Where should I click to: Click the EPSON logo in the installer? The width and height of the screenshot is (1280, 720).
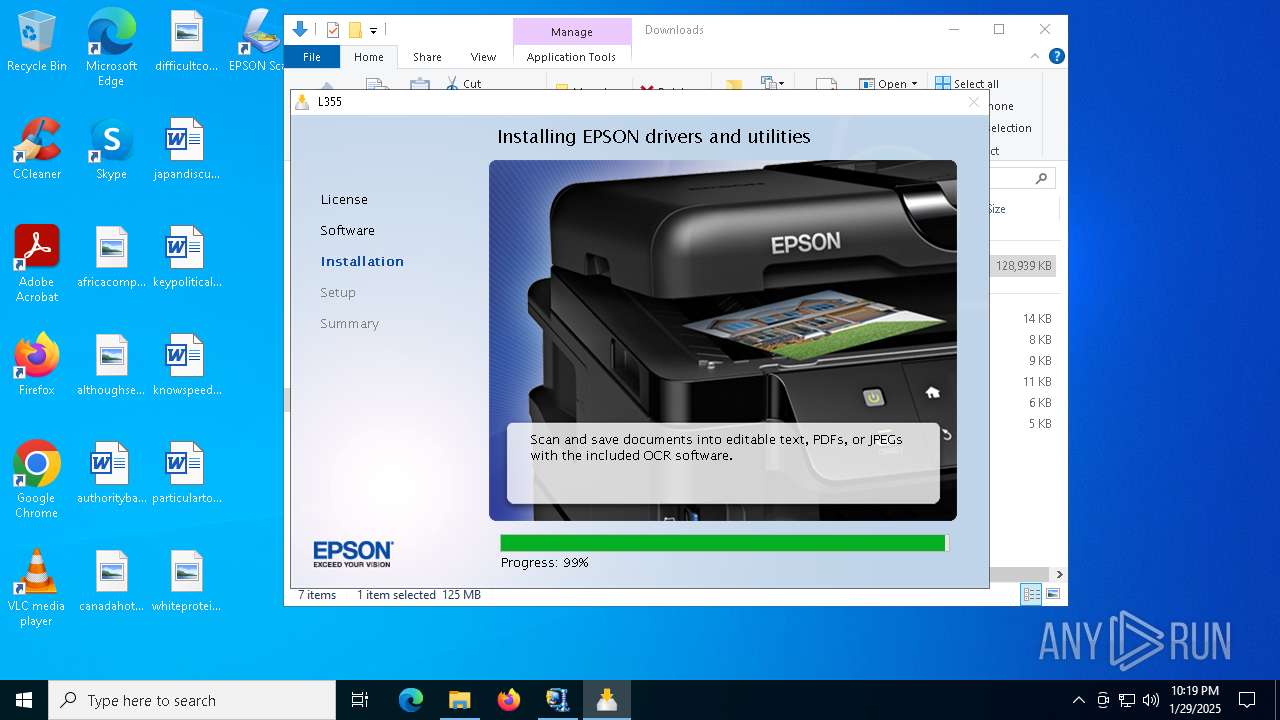[x=353, y=554]
